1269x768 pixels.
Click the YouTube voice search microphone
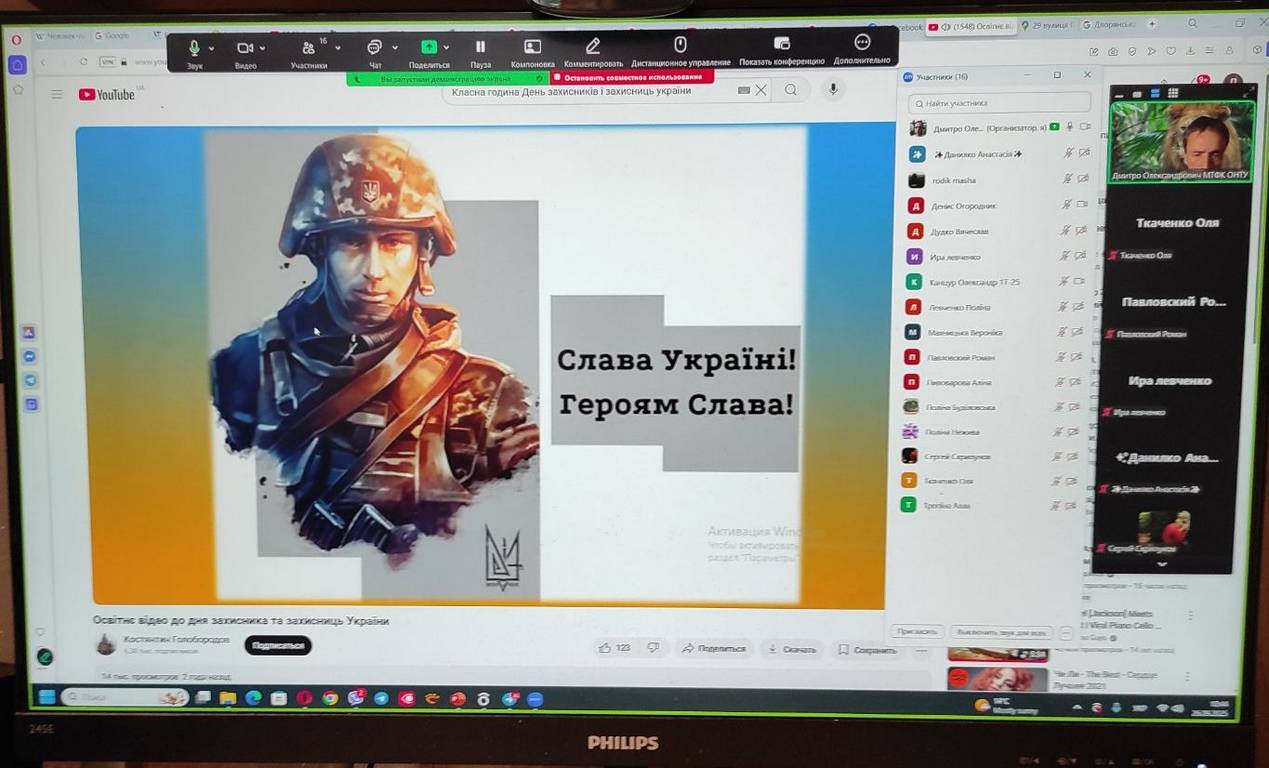tap(832, 90)
